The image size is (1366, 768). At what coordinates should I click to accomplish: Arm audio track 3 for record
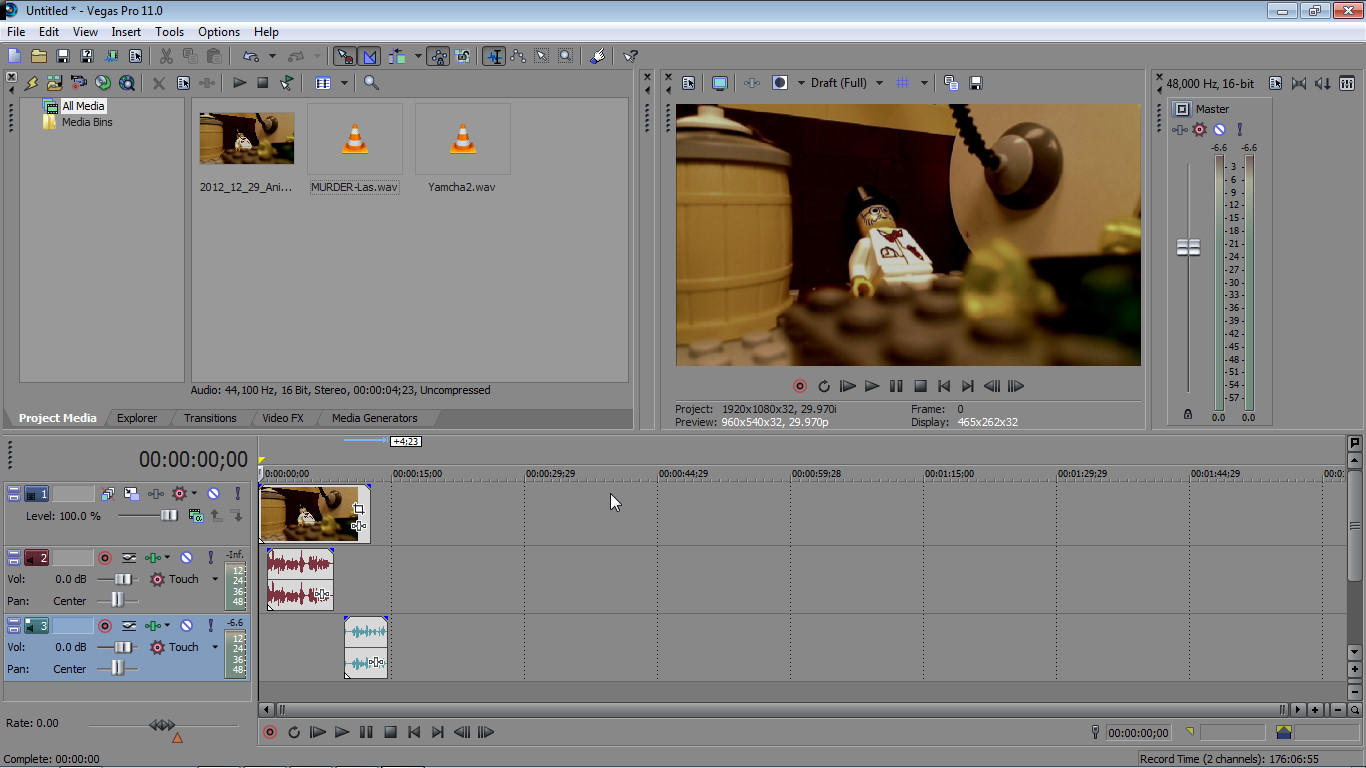click(104, 626)
